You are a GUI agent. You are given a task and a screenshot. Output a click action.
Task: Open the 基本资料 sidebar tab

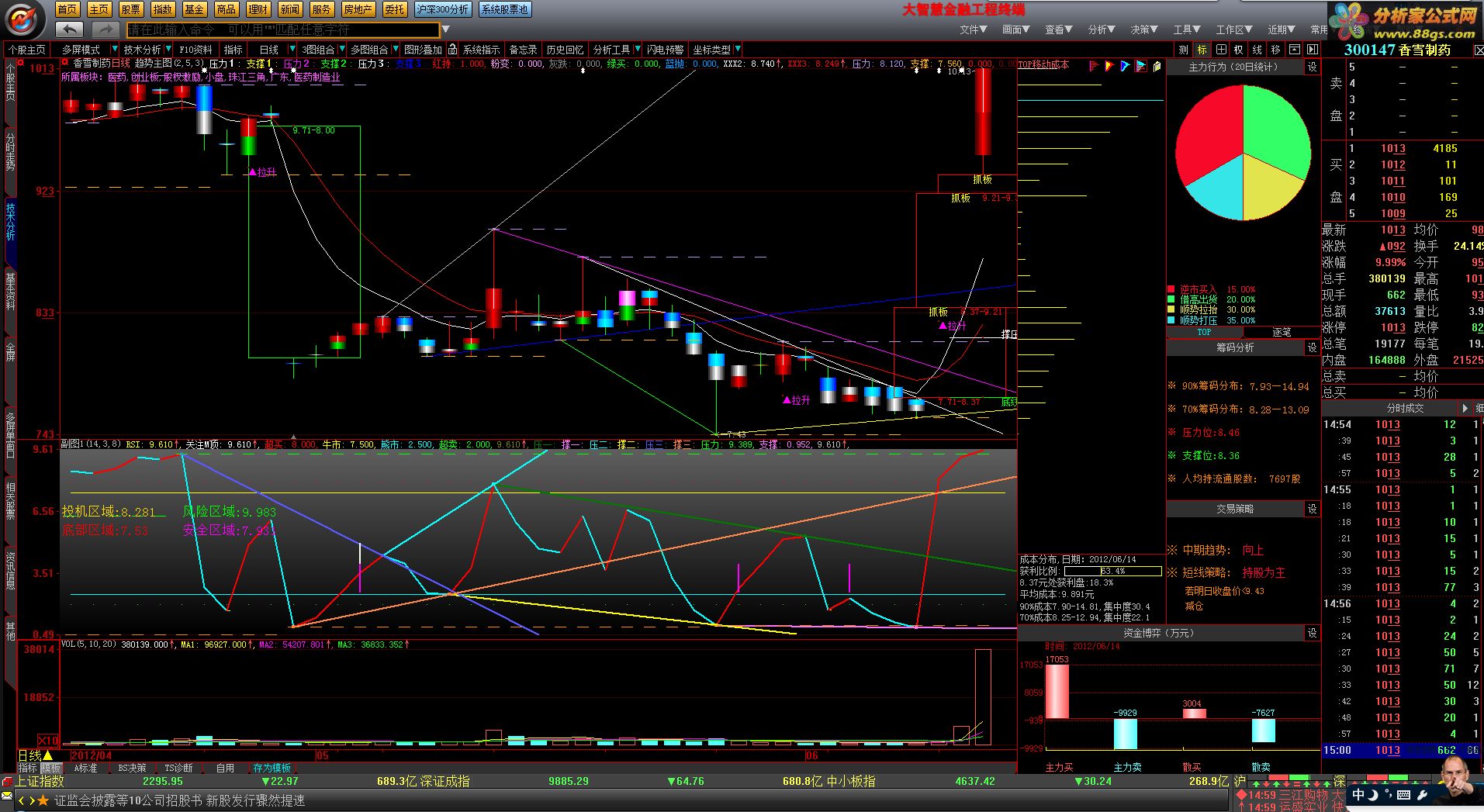click(x=10, y=291)
